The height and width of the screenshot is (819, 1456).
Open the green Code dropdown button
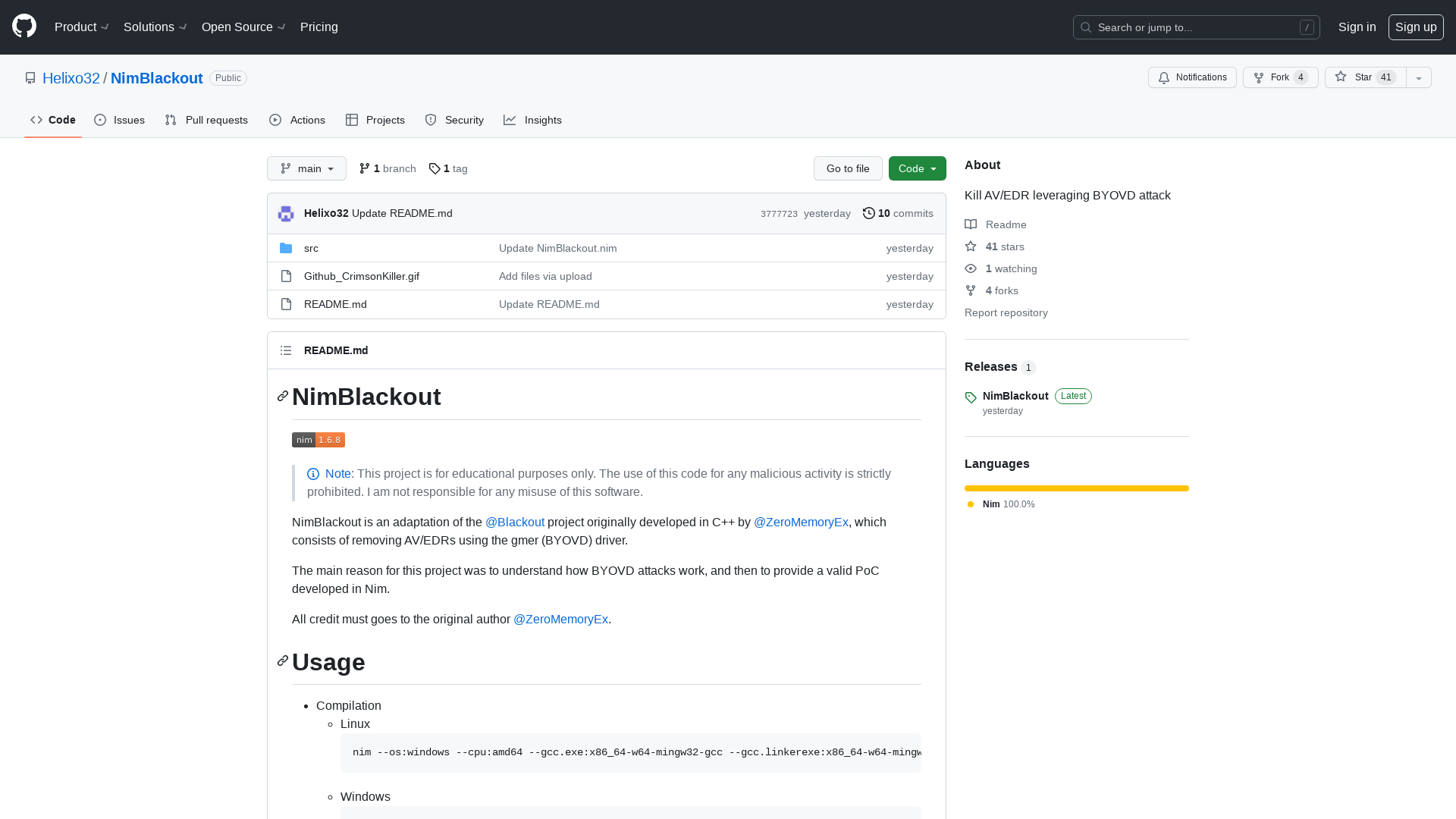tap(918, 168)
